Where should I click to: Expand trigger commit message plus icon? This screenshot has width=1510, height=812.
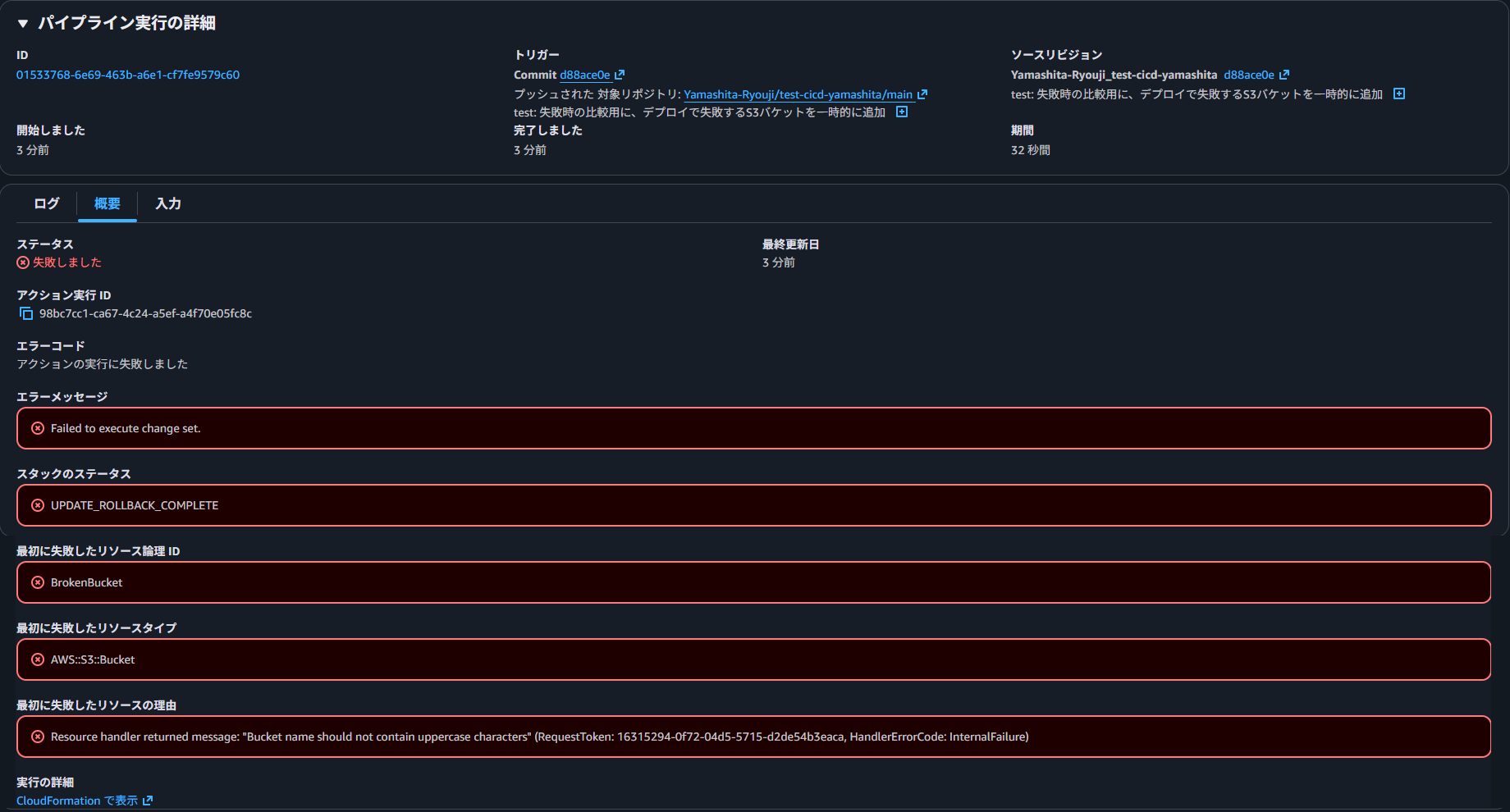pos(902,112)
